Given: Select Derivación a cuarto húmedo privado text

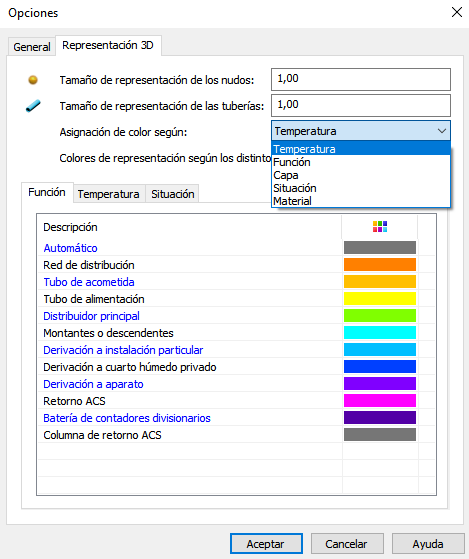Looking at the screenshot, I should (x=130, y=367).
